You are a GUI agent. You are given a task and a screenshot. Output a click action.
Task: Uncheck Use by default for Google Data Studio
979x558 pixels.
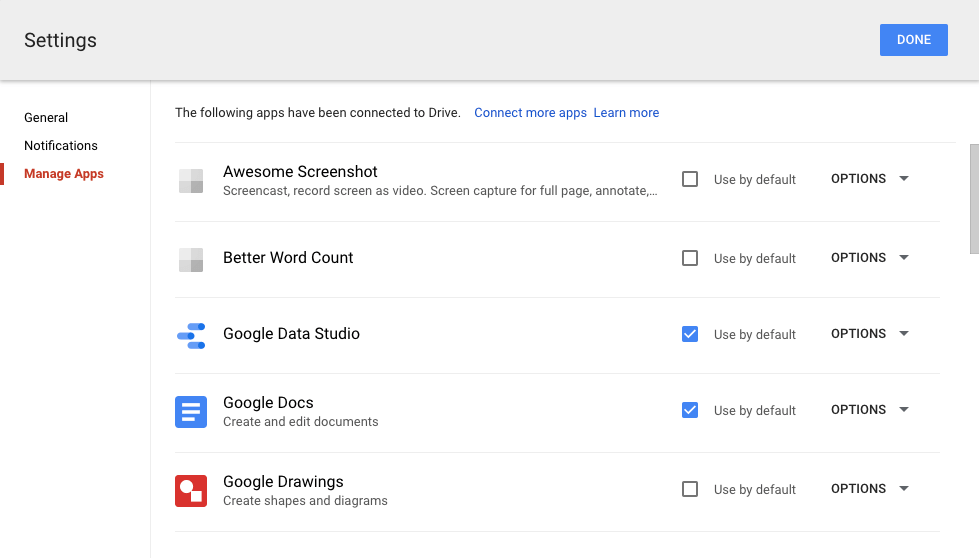coord(690,334)
